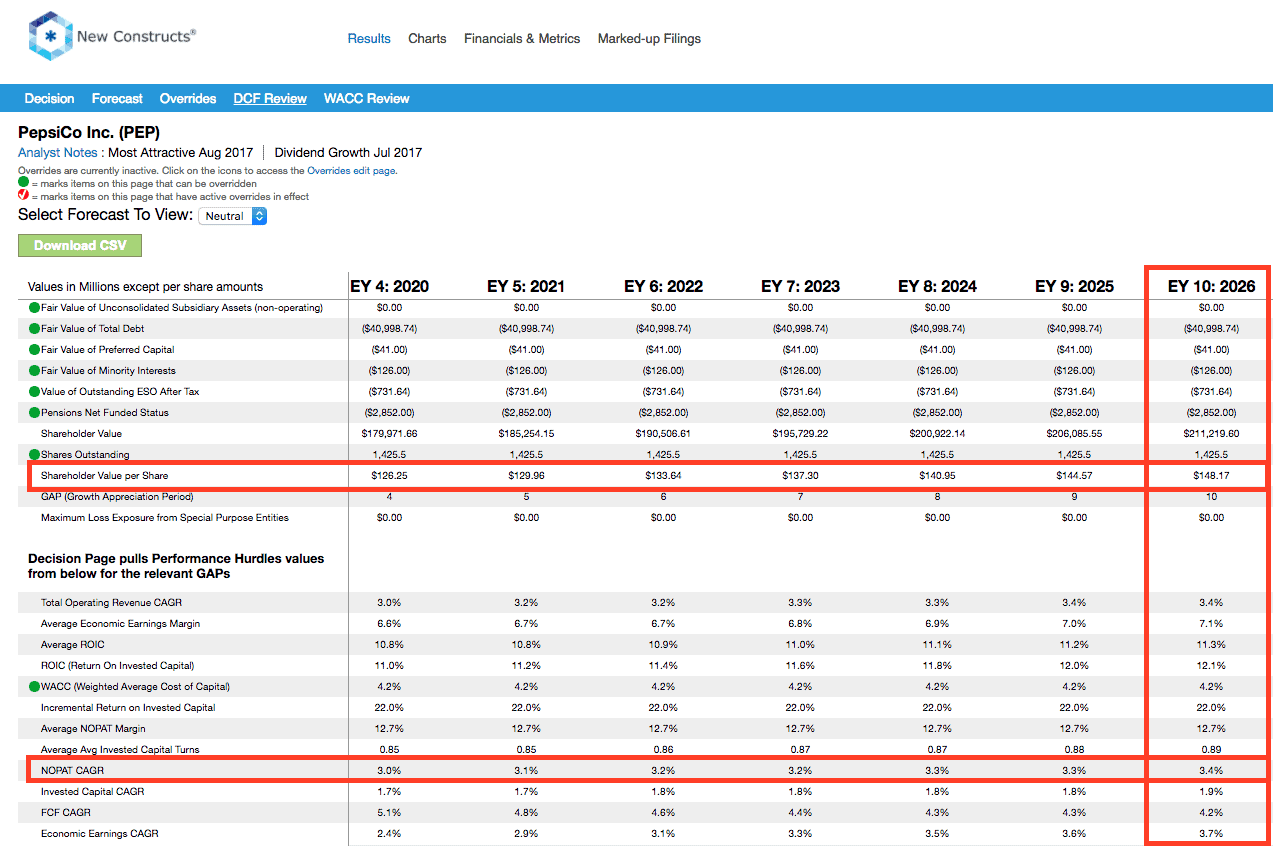Click Most Attractive Aug 2017 note text
1273x846 pixels.
(180, 153)
